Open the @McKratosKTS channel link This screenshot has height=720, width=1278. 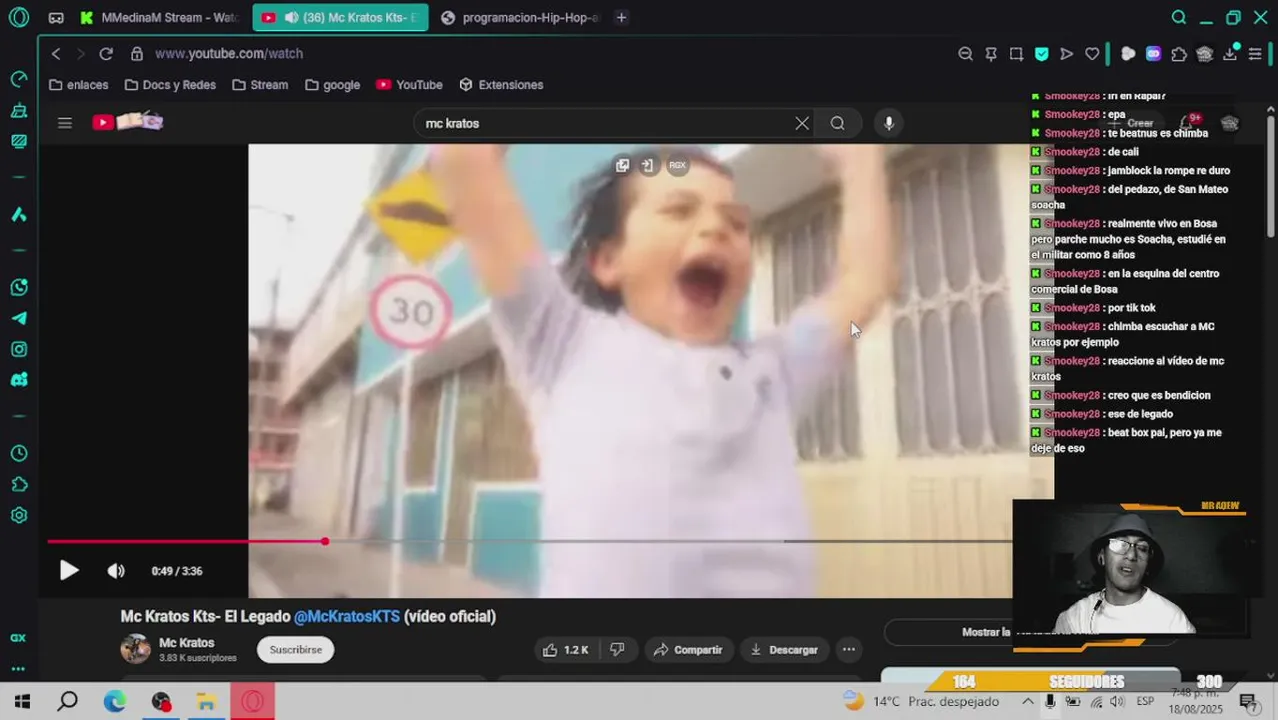347,617
